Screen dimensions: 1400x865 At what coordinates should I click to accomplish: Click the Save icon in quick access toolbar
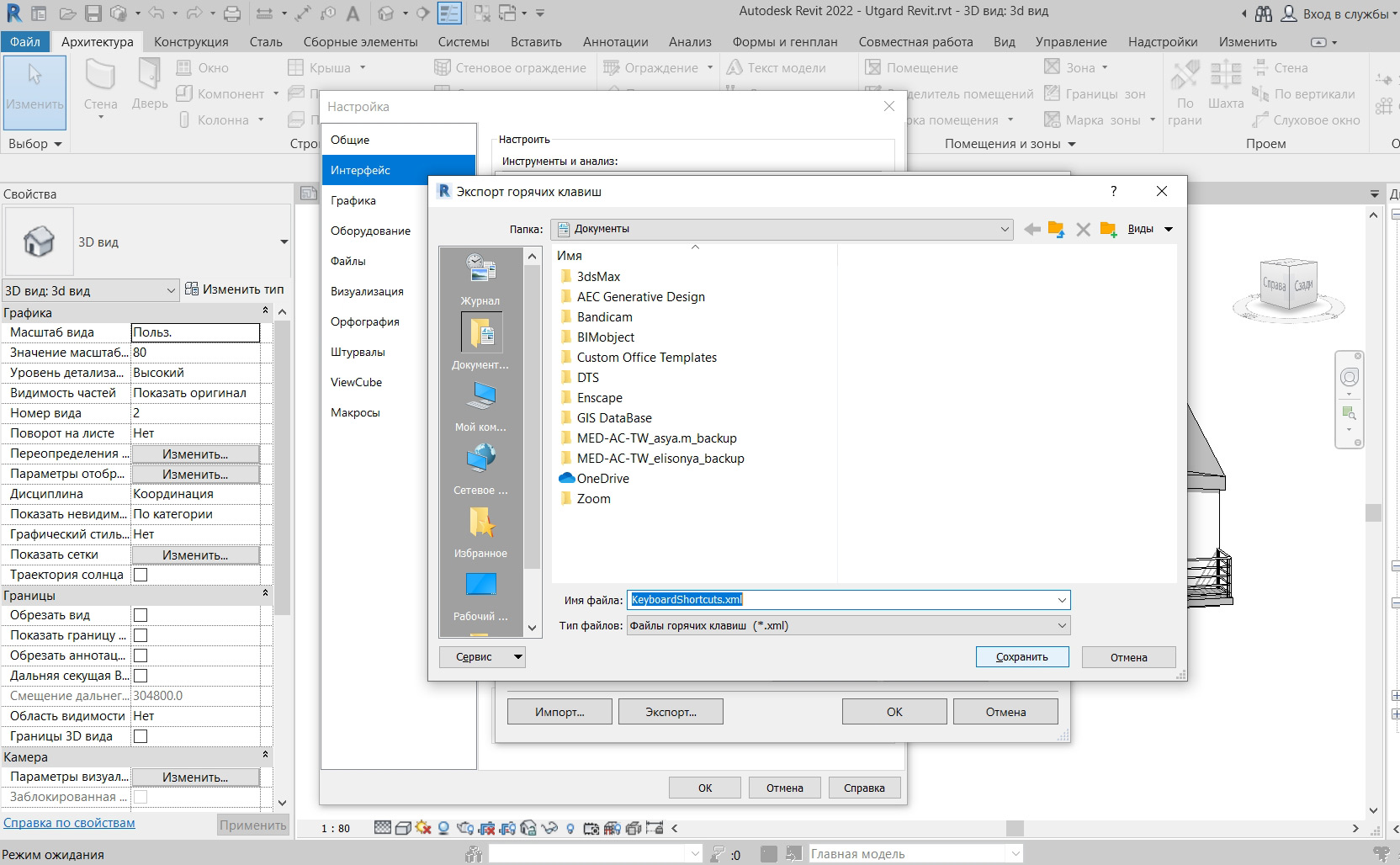coord(93,13)
